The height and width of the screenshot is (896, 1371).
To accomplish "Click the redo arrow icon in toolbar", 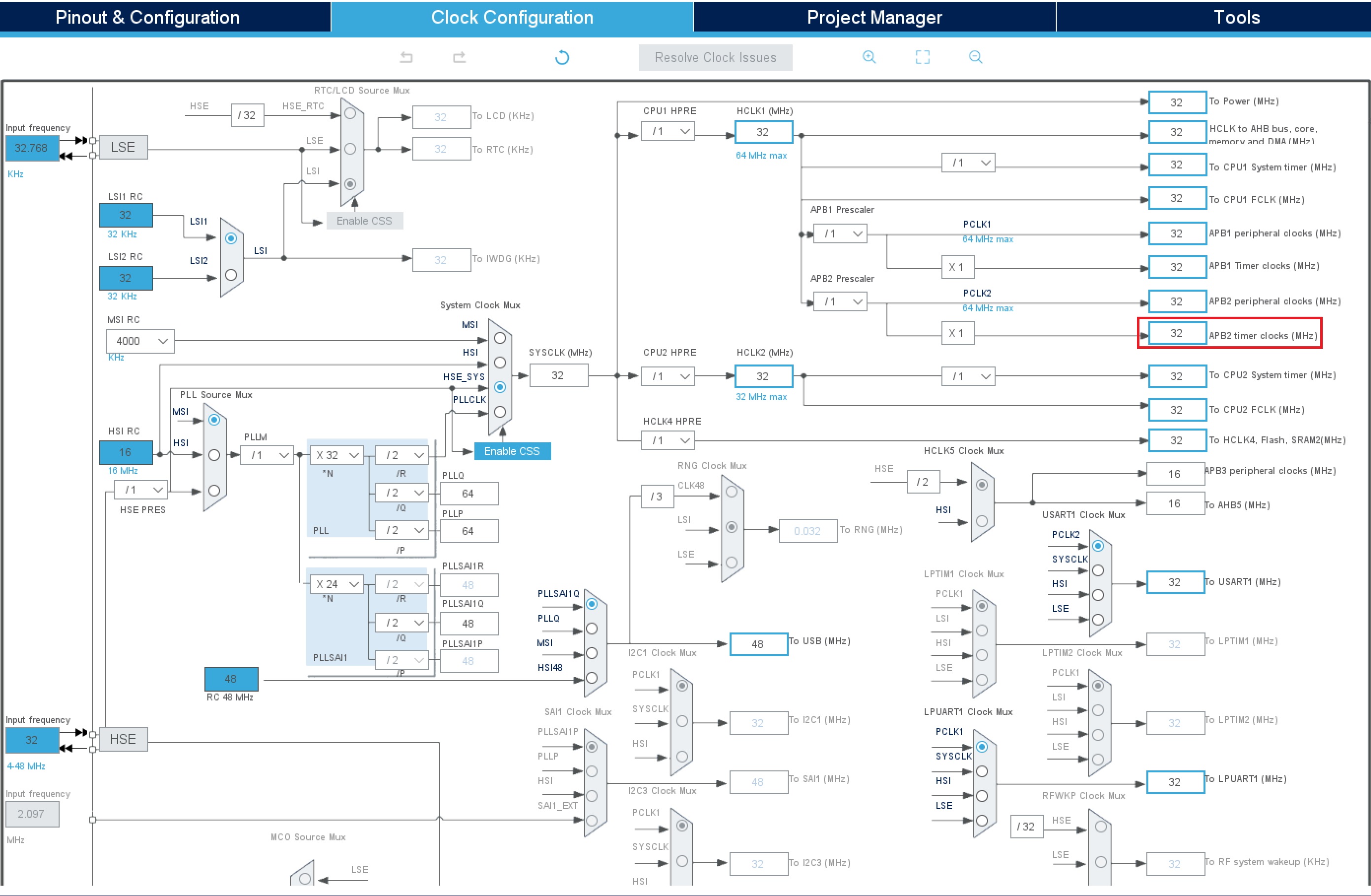I will coord(459,57).
